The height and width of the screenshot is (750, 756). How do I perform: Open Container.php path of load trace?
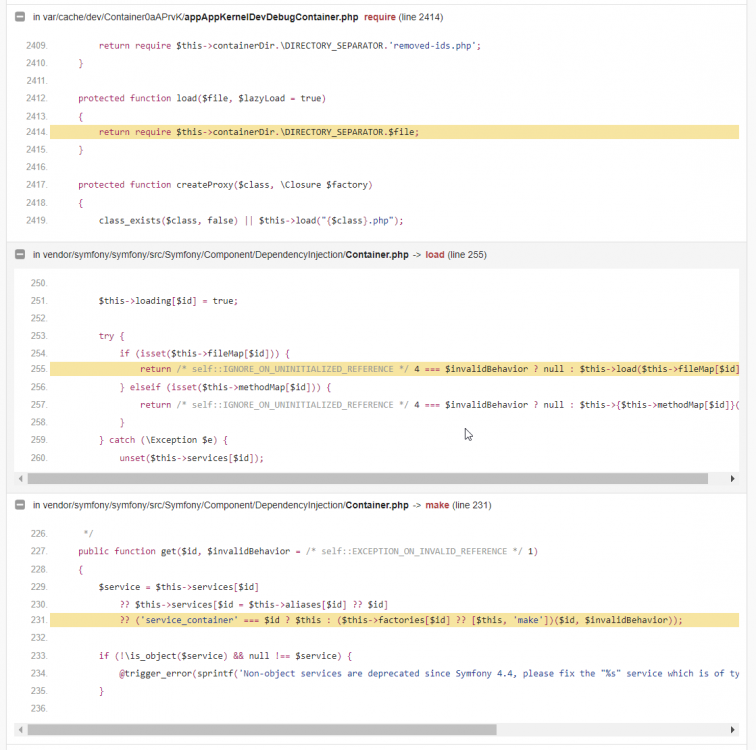tap(225, 254)
